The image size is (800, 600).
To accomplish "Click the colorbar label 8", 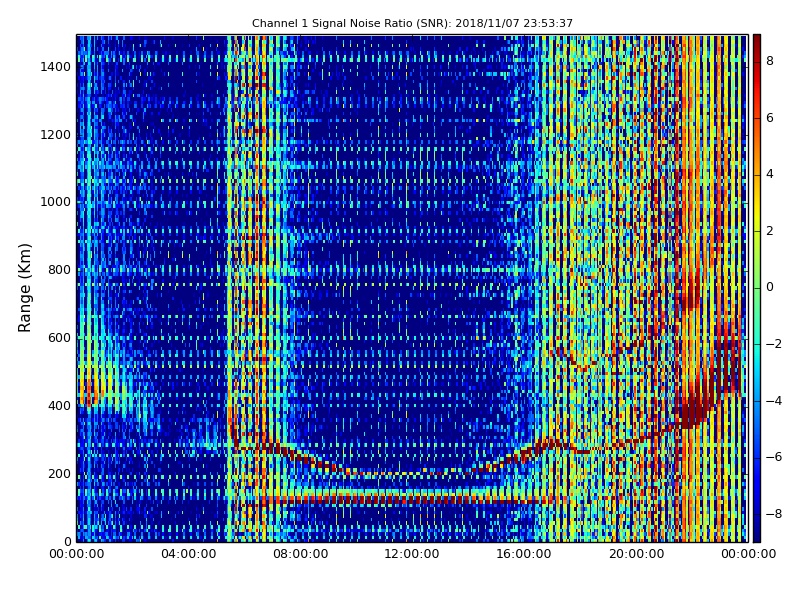I will pyautogui.click(x=770, y=61).
